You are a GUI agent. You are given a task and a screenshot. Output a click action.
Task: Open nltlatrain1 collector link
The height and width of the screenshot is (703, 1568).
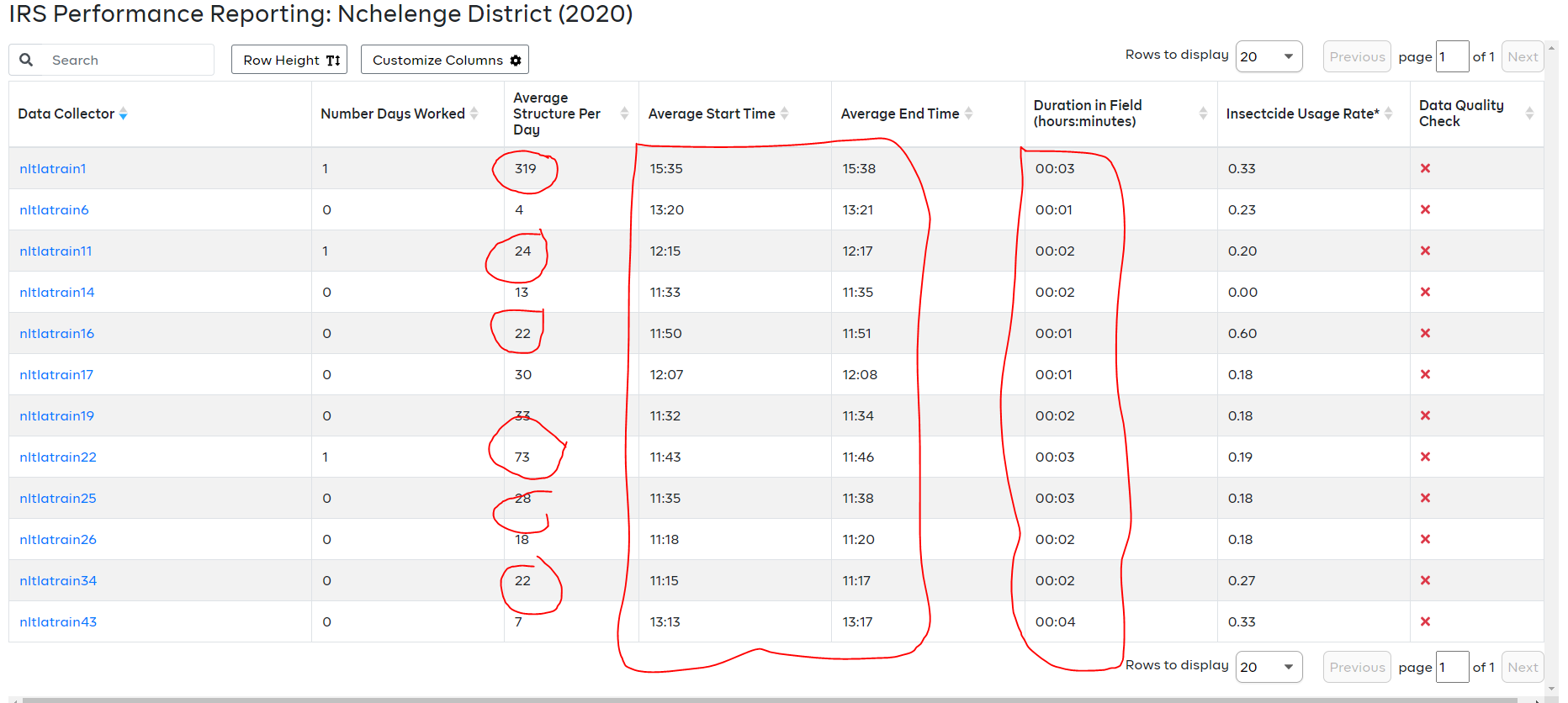(x=53, y=168)
